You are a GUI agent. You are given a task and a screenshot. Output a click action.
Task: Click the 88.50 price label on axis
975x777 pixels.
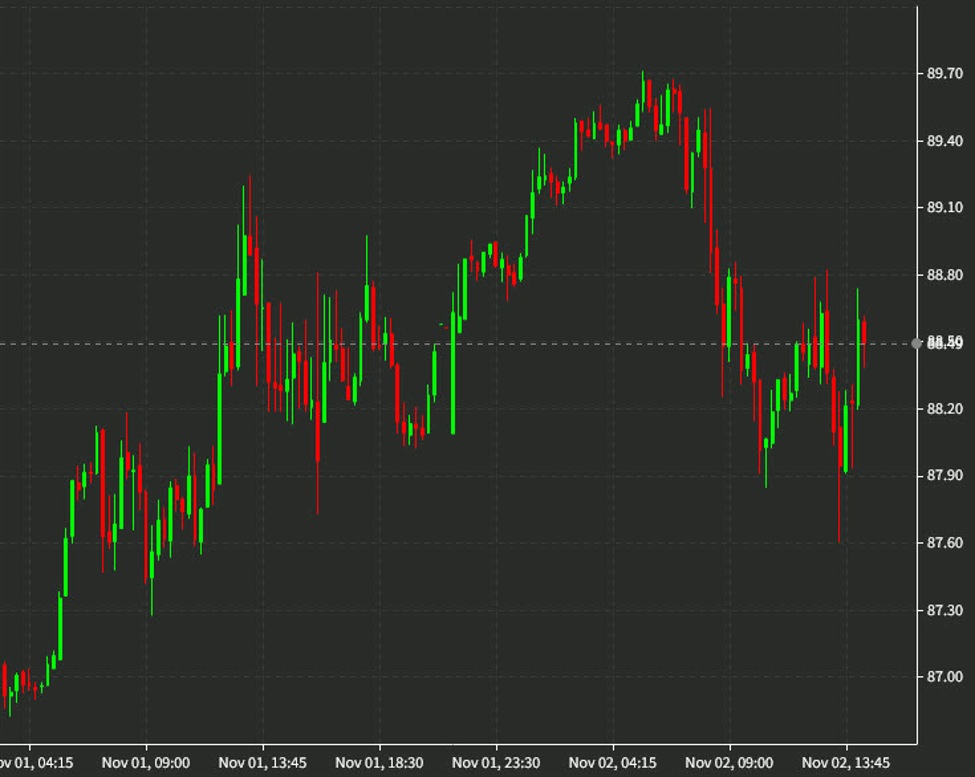(x=945, y=344)
